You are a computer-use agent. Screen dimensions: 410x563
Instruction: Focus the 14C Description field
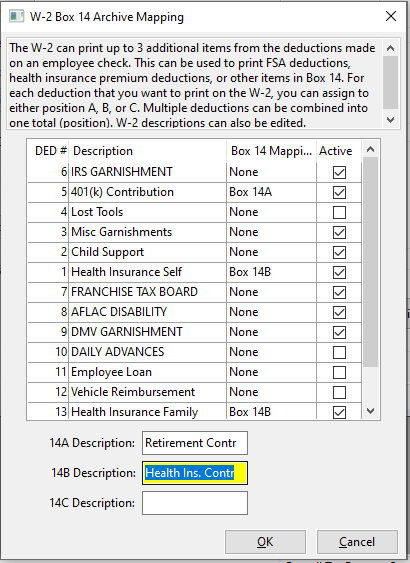(x=195, y=503)
